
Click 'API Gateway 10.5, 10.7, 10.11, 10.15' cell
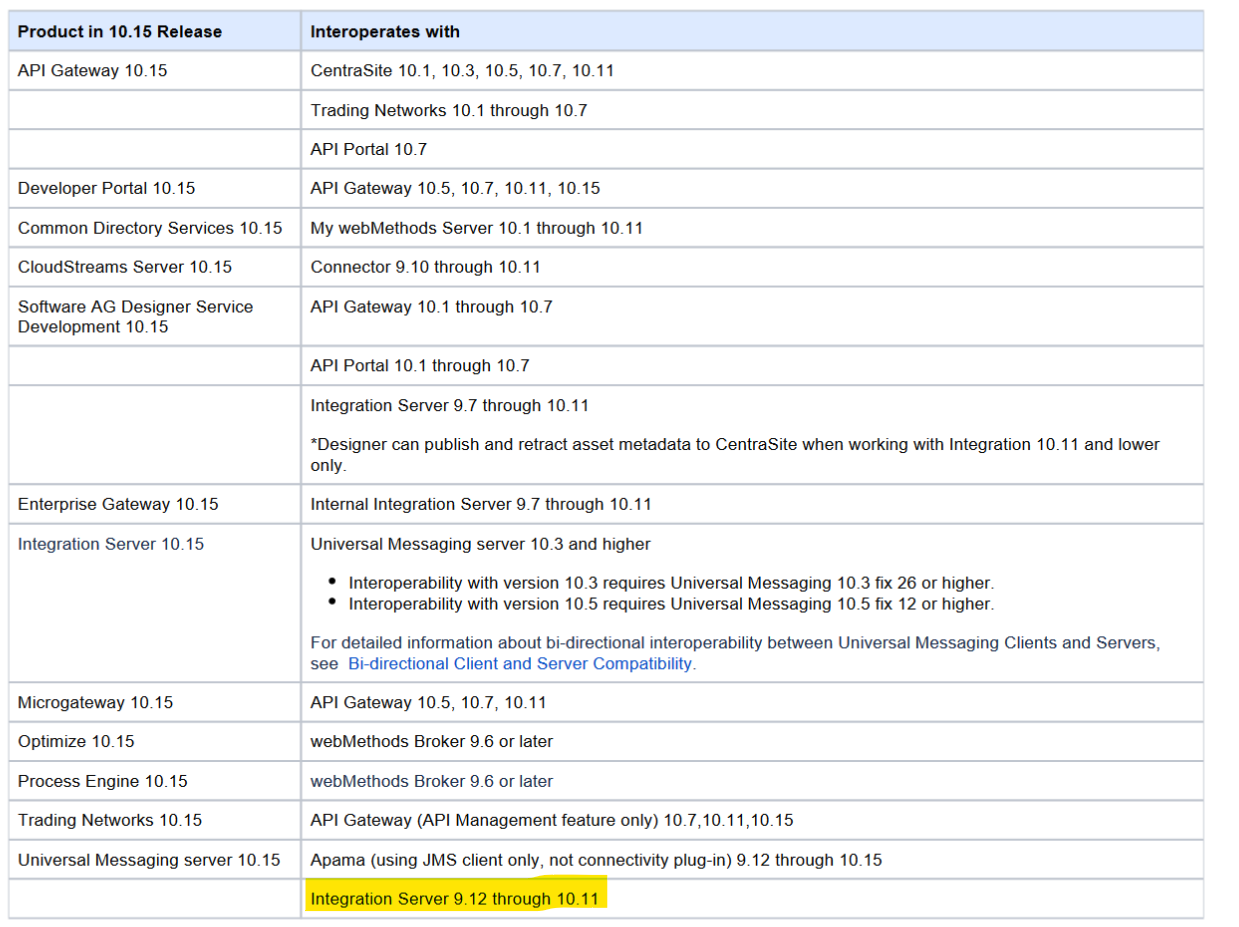click(x=752, y=188)
